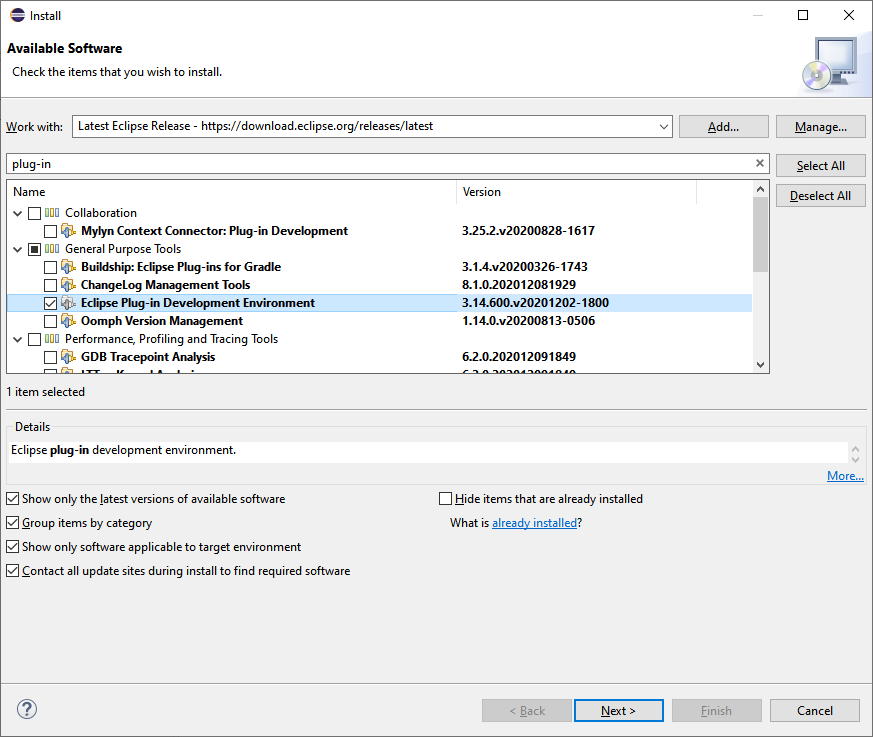Screen dimensions: 873x737
Task: Open the More... details link
Action: [845, 476]
